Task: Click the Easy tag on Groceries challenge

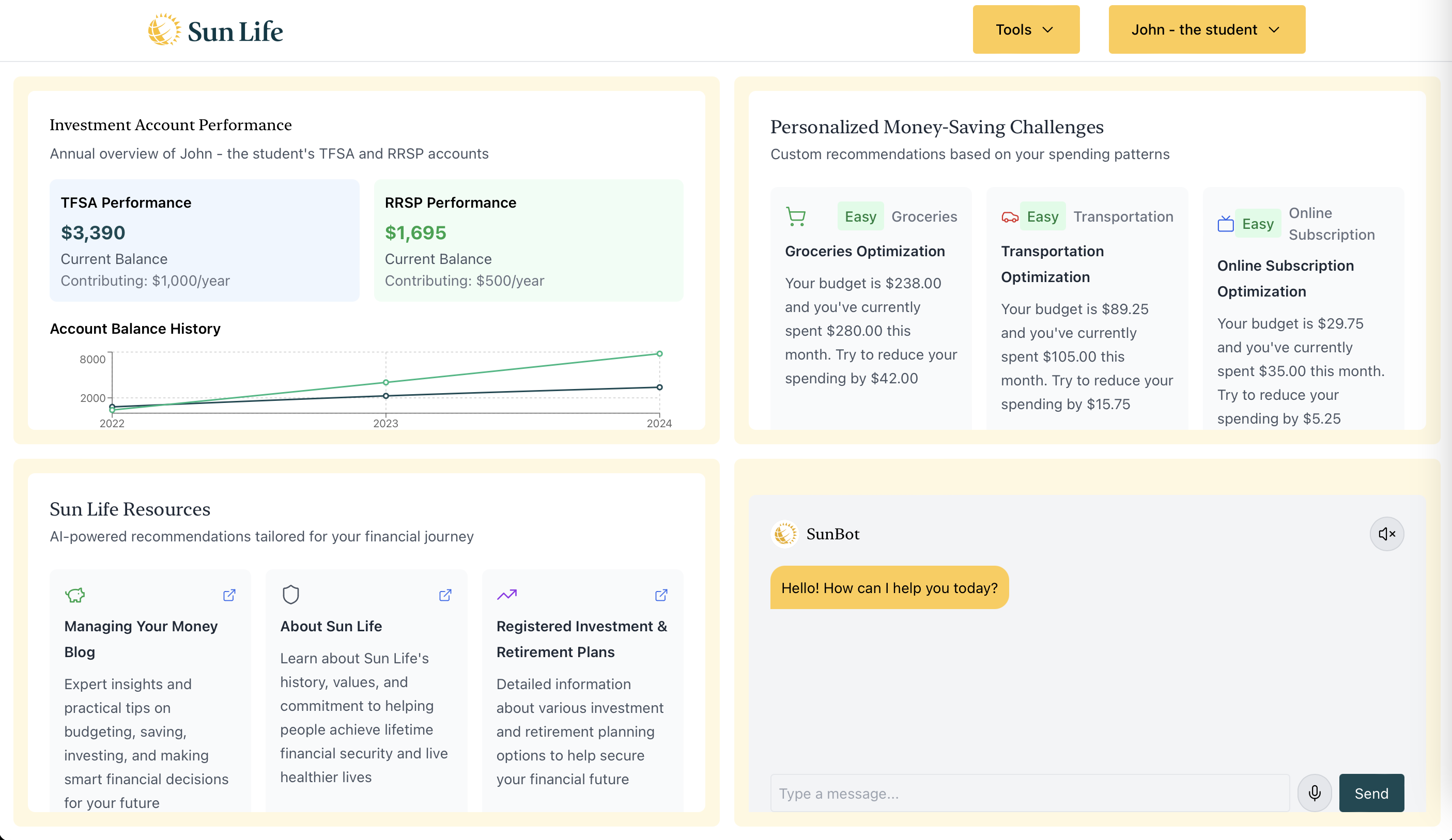Action: (860, 216)
